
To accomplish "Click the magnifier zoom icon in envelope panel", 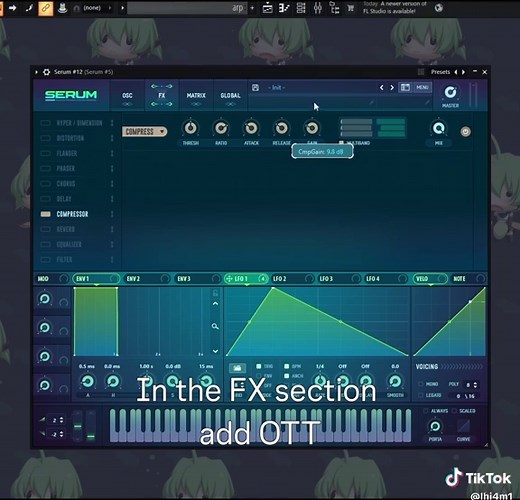I will pyautogui.click(x=215, y=326).
